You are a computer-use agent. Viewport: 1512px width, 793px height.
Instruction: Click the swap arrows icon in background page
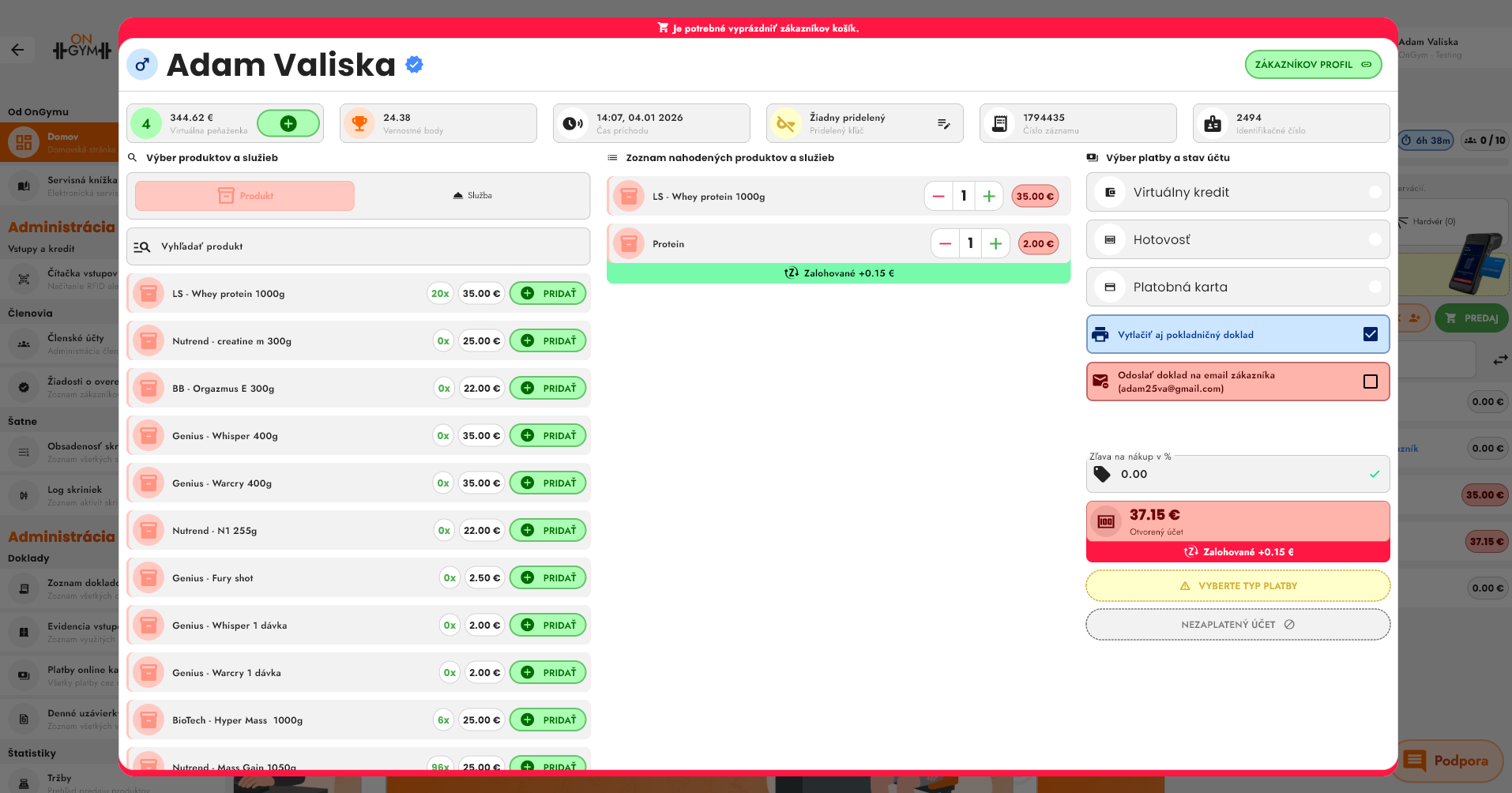point(1500,360)
